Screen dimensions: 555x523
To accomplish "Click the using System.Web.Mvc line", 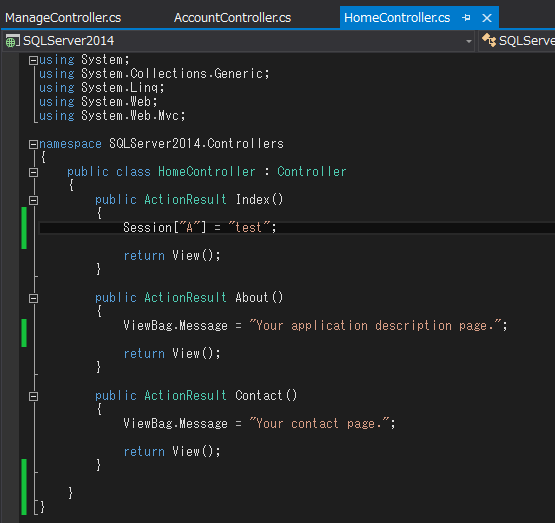I will pyautogui.click(x=112, y=115).
